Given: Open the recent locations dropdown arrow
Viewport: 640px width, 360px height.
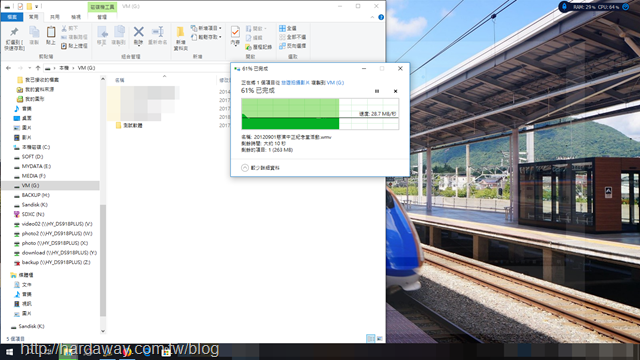Looking at the screenshot, I should coord(29,68).
